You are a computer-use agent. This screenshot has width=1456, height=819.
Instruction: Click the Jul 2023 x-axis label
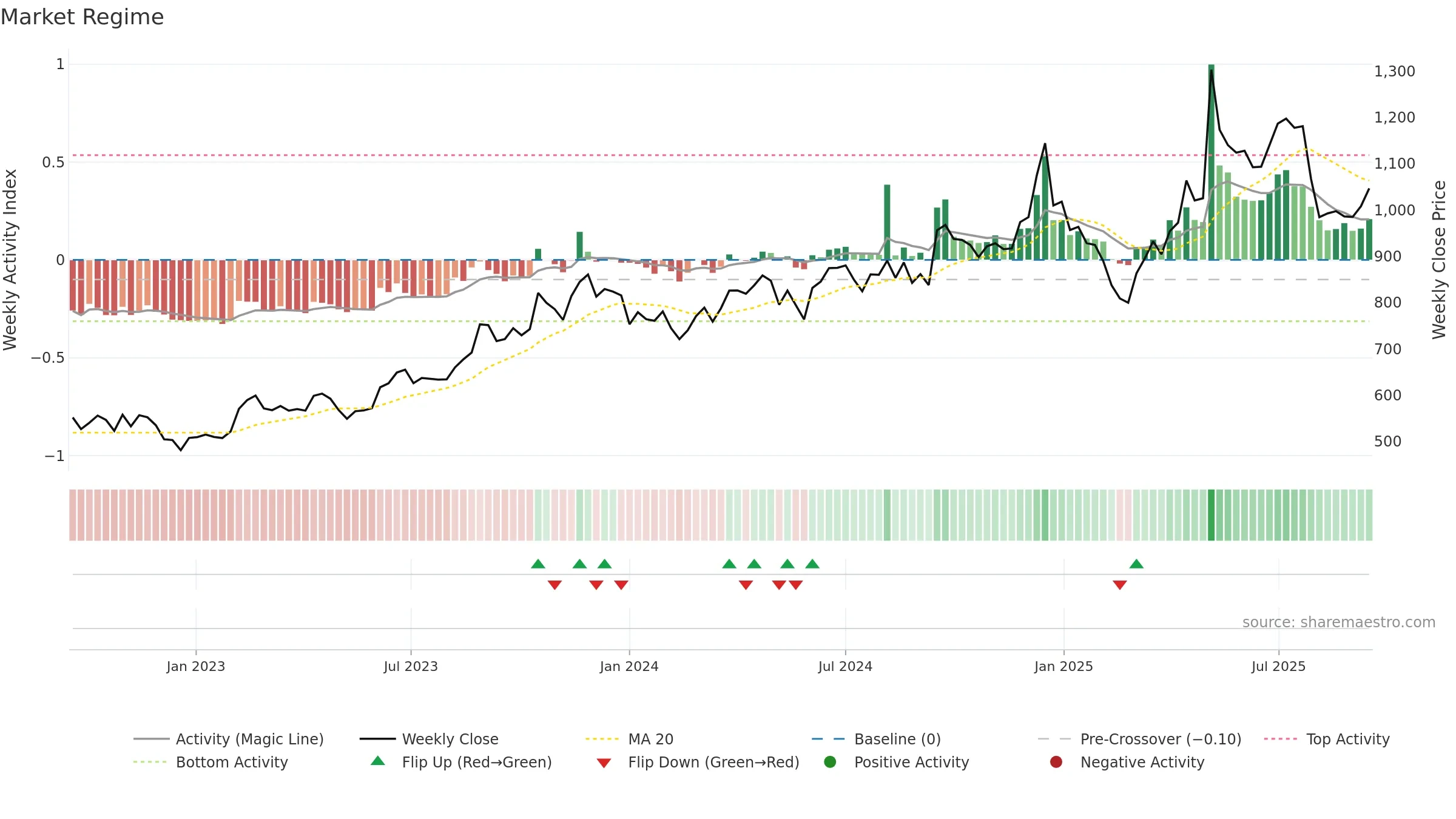tap(411, 667)
